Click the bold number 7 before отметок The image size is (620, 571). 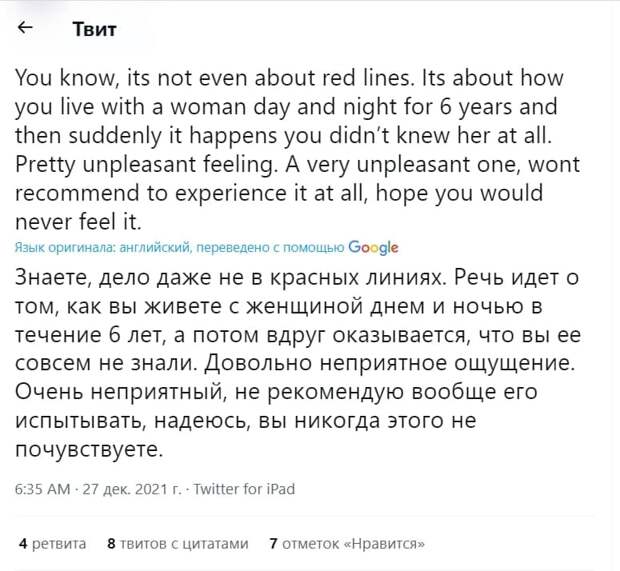(x=273, y=543)
